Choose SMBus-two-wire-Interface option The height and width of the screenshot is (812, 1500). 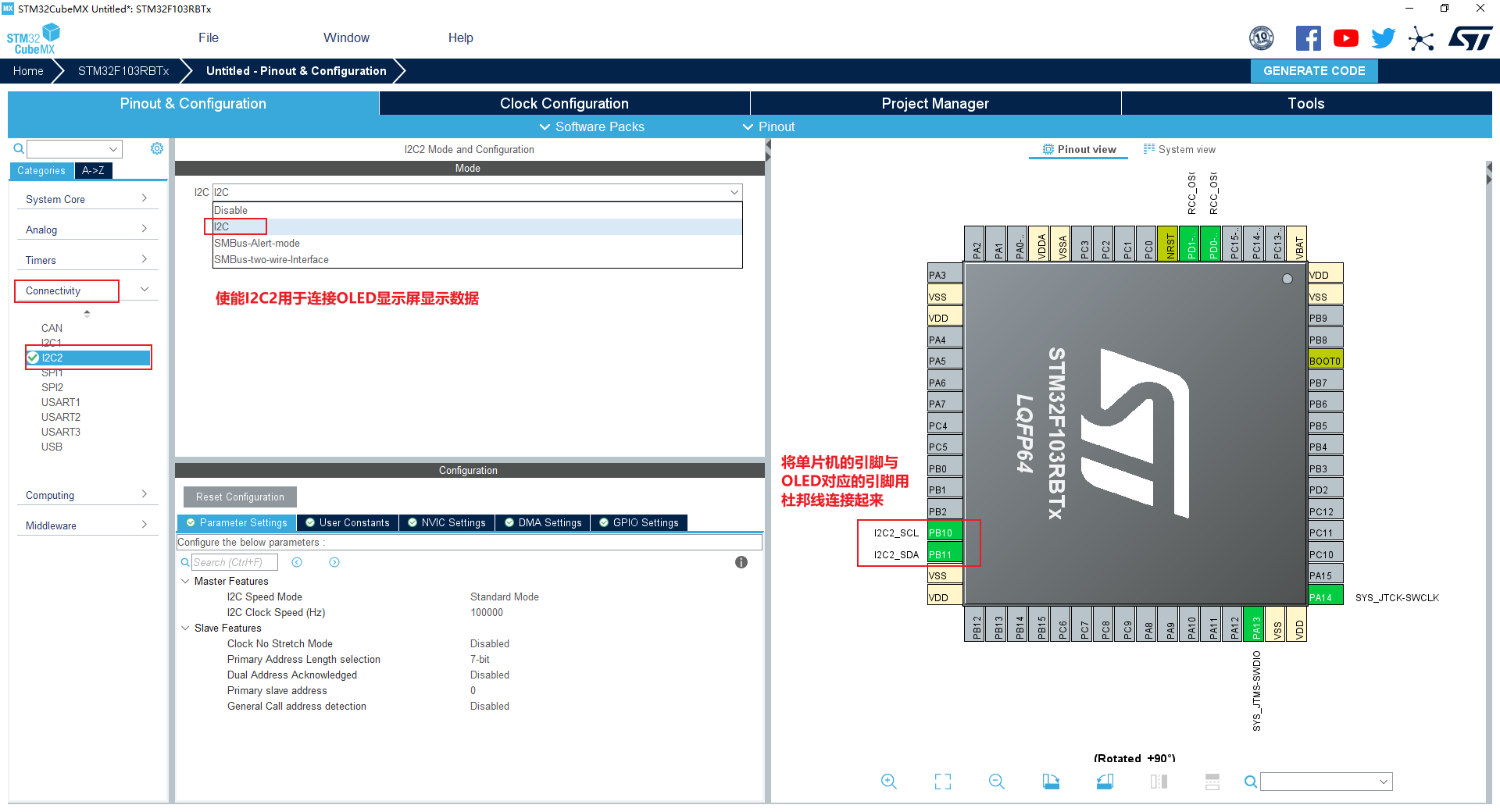pos(477,259)
